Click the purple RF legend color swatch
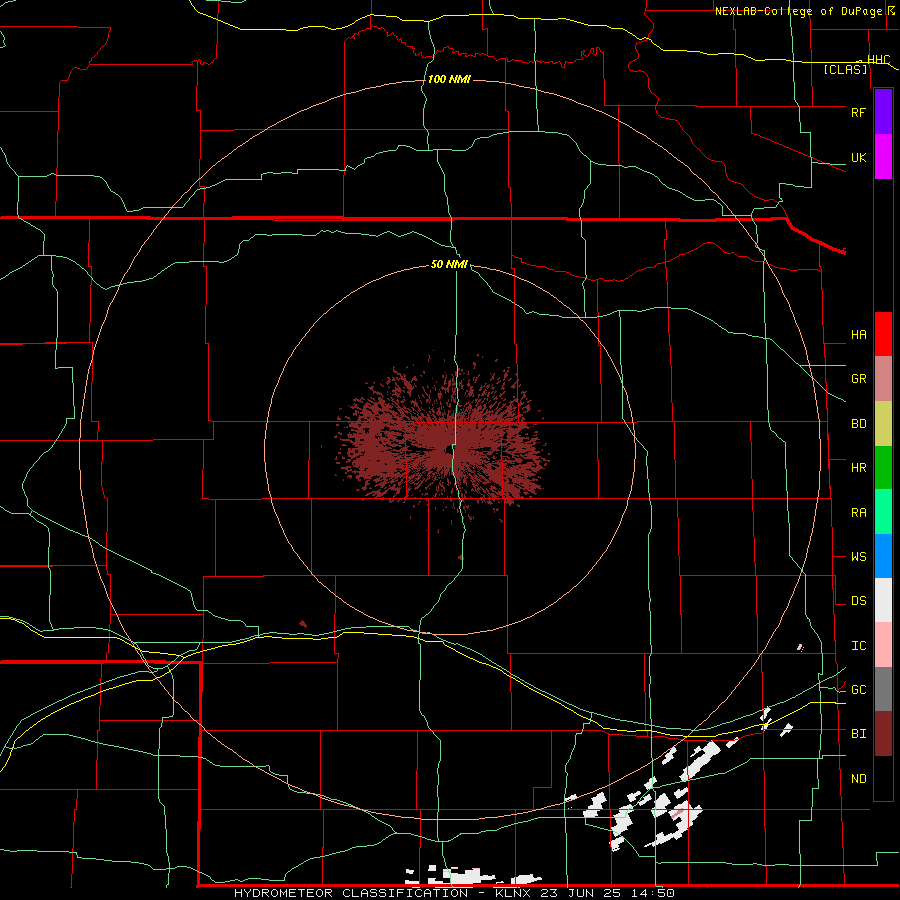This screenshot has height=900, width=900. [x=883, y=112]
